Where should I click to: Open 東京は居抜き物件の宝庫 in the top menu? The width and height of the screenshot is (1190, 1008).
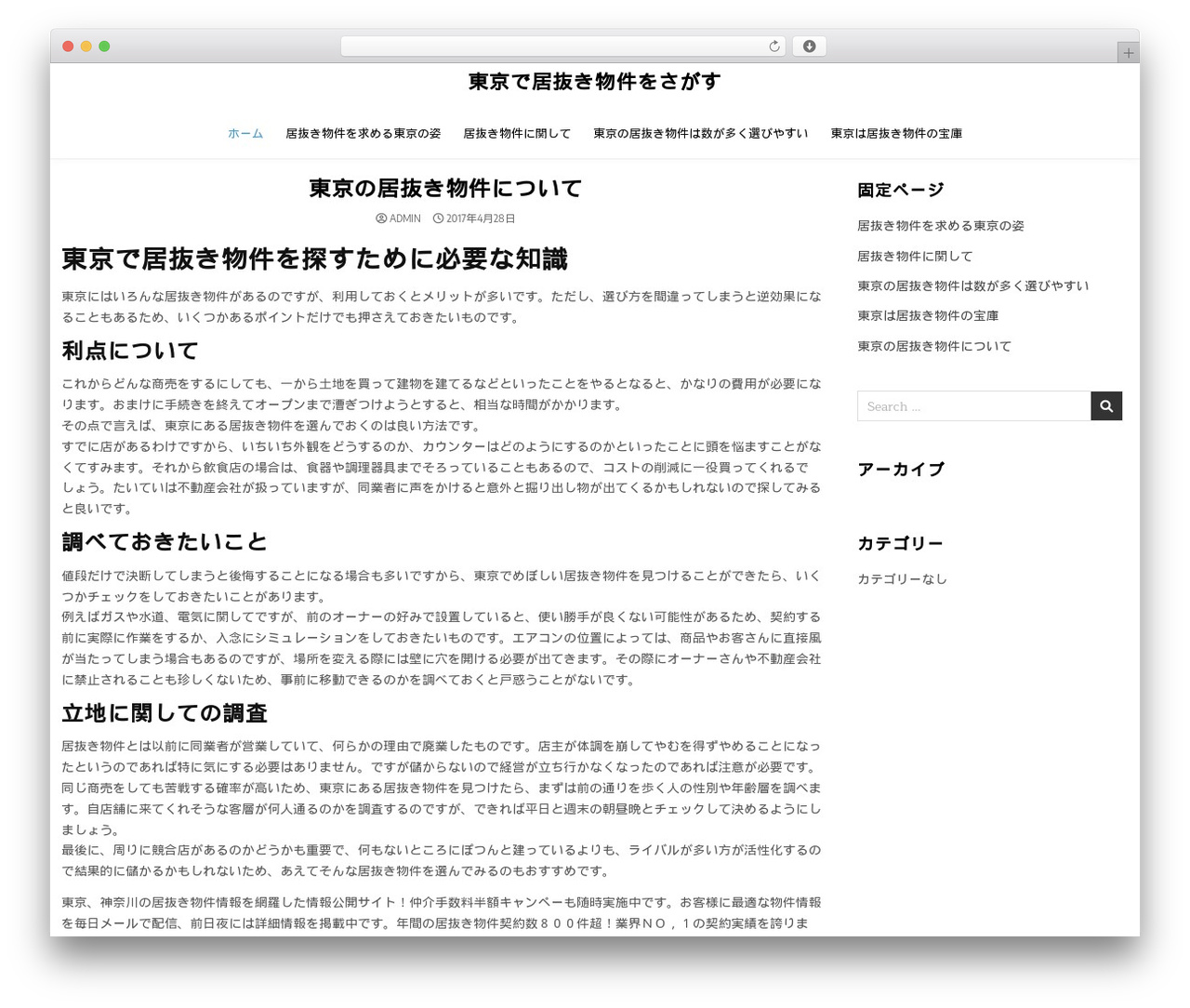click(896, 134)
